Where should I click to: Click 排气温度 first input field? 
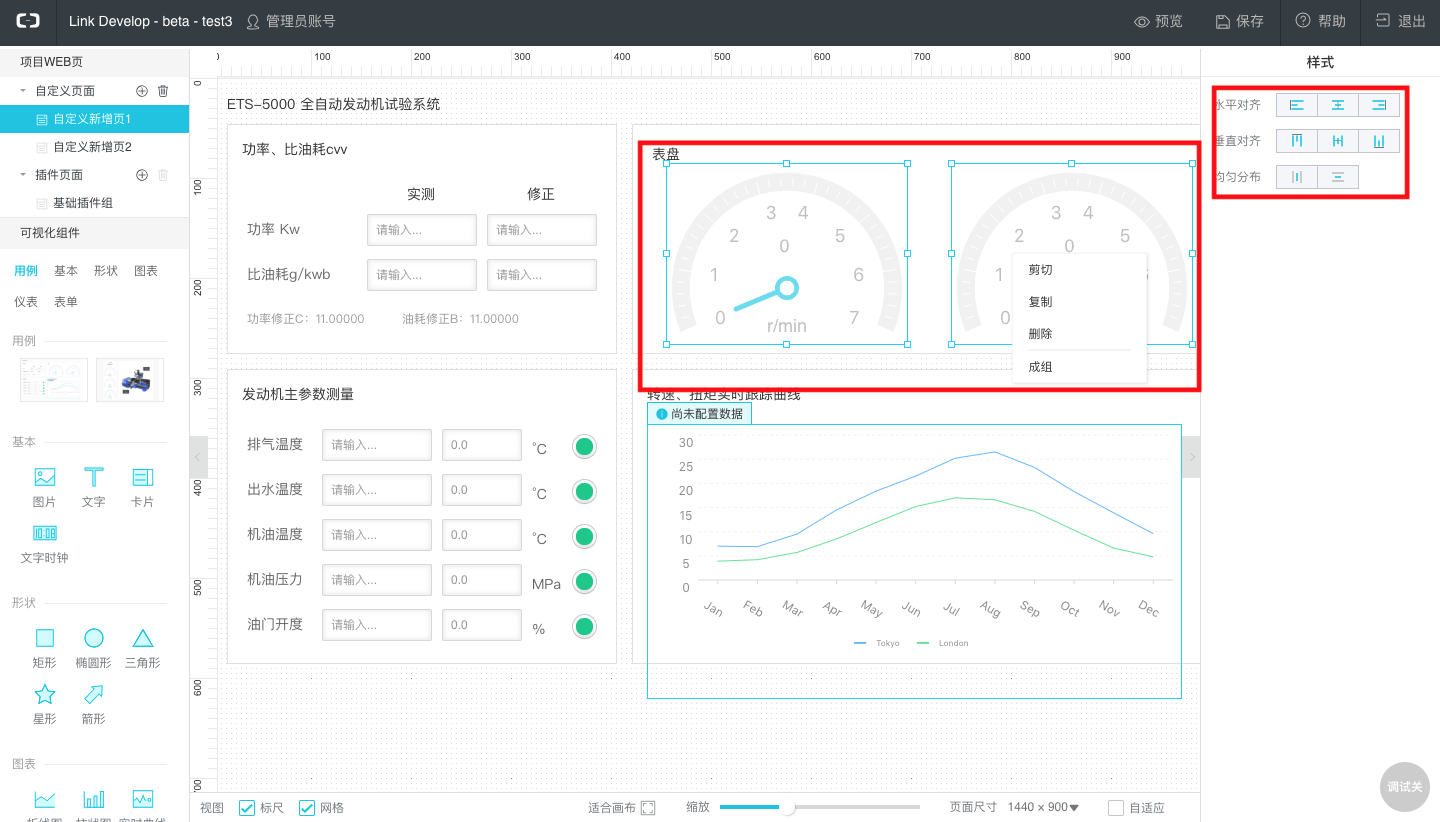[377, 445]
